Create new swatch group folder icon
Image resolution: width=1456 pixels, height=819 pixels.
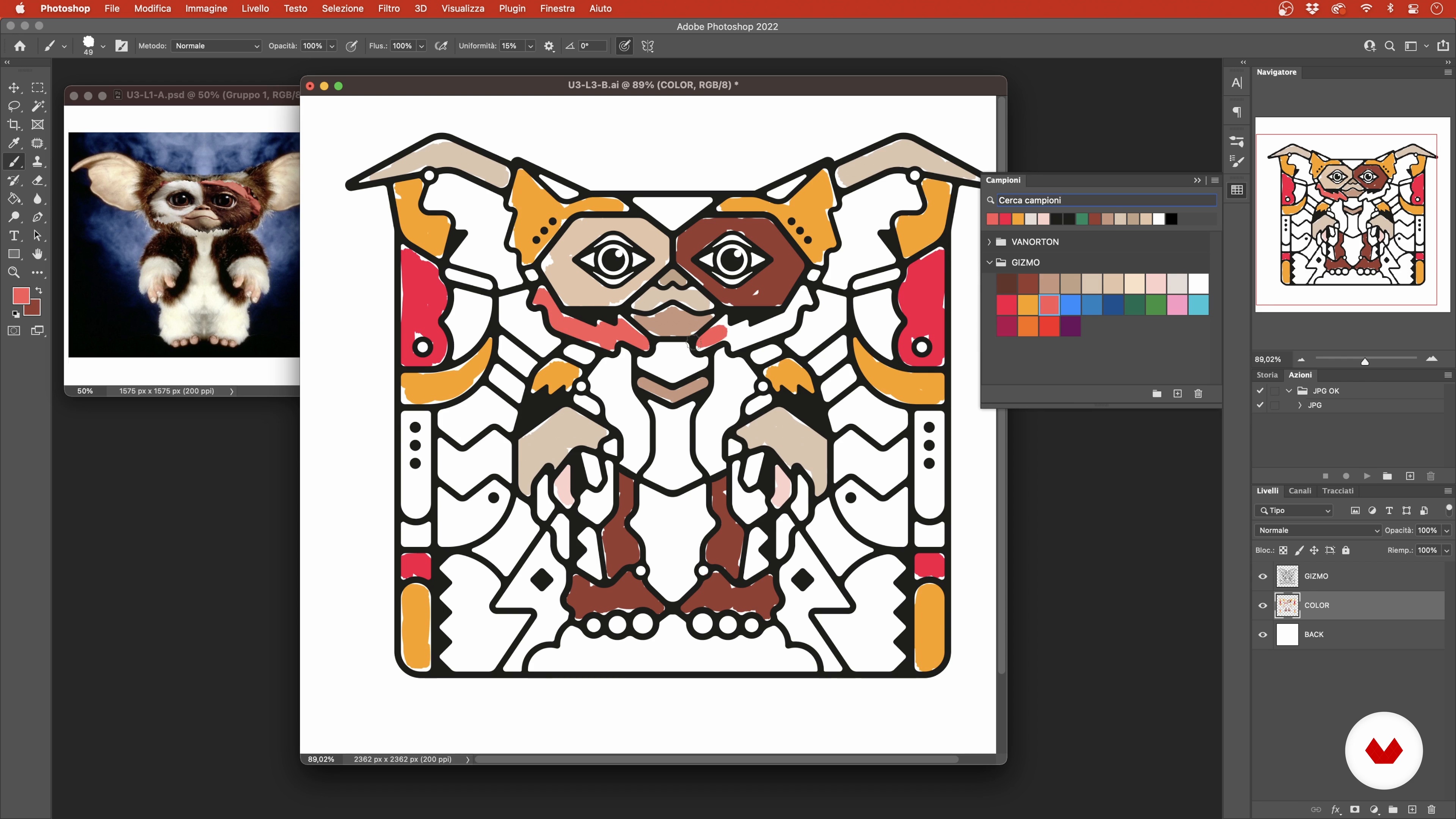pos(1156,394)
